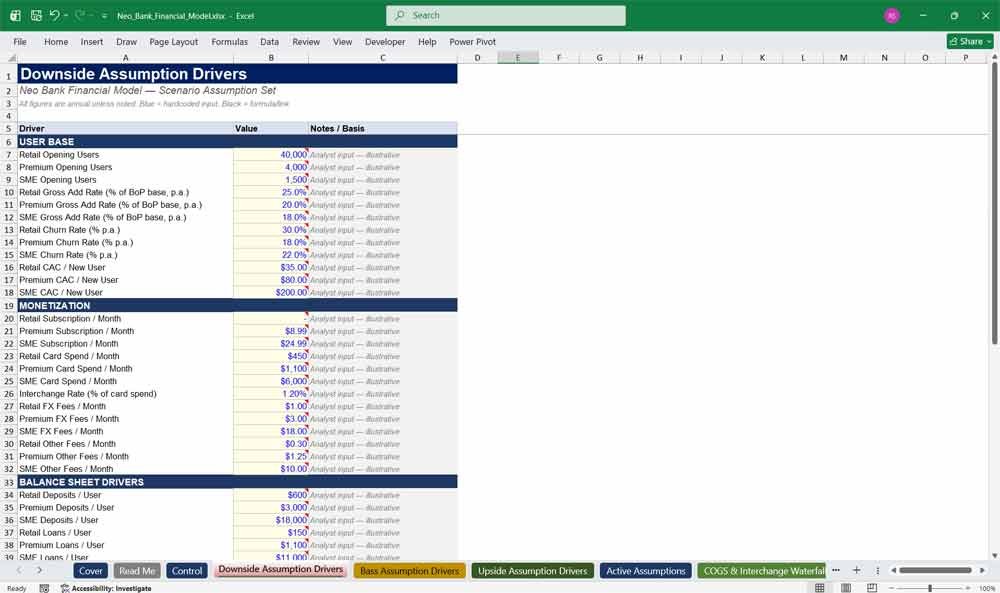This screenshot has width=1000, height=593.
Task: Select SME CAC / New User value $200.00
Action: (271, 292)
